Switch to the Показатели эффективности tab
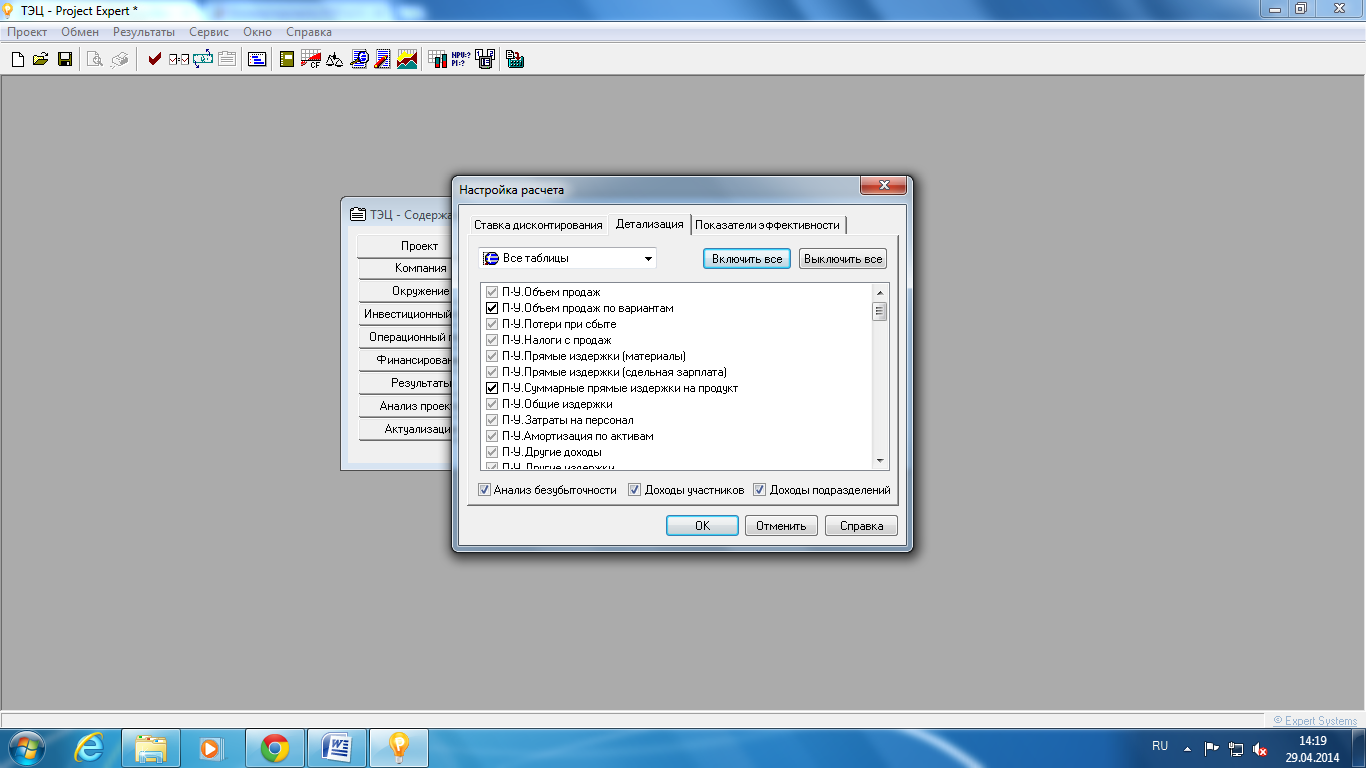This screenshot has height=768, width=1366. [768, 225]
